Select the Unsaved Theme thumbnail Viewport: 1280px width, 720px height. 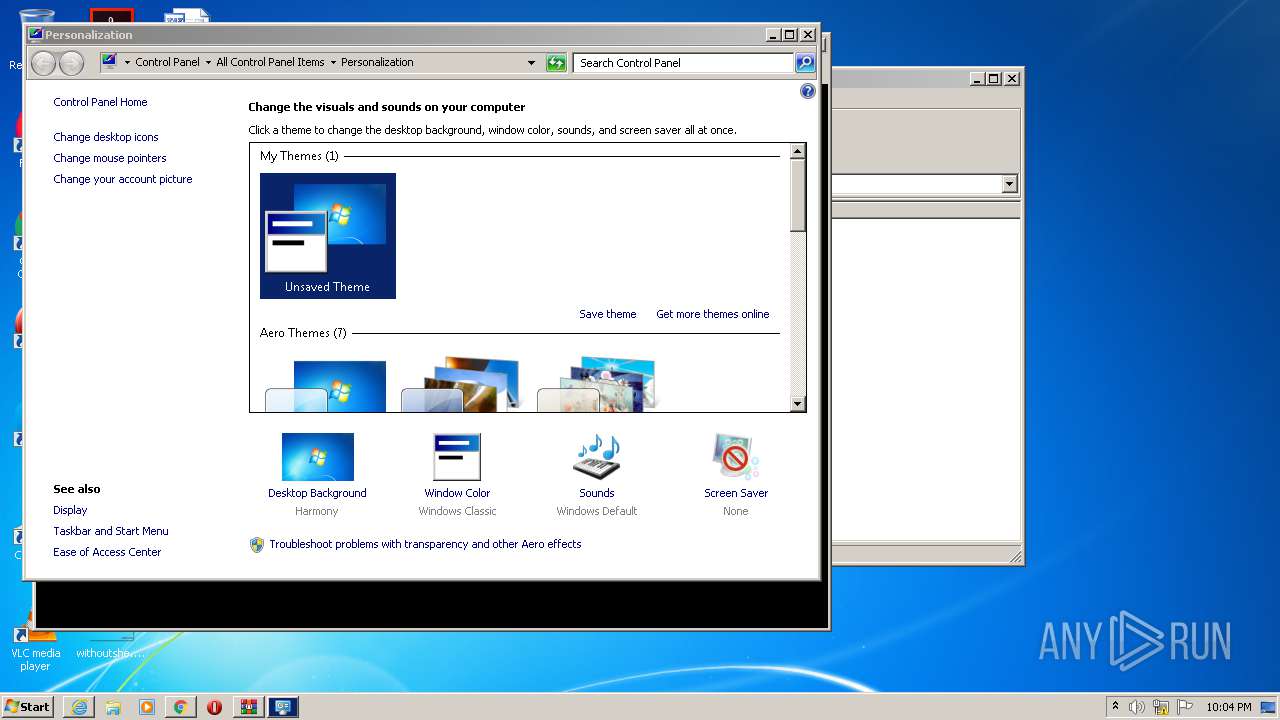point(328,236)
